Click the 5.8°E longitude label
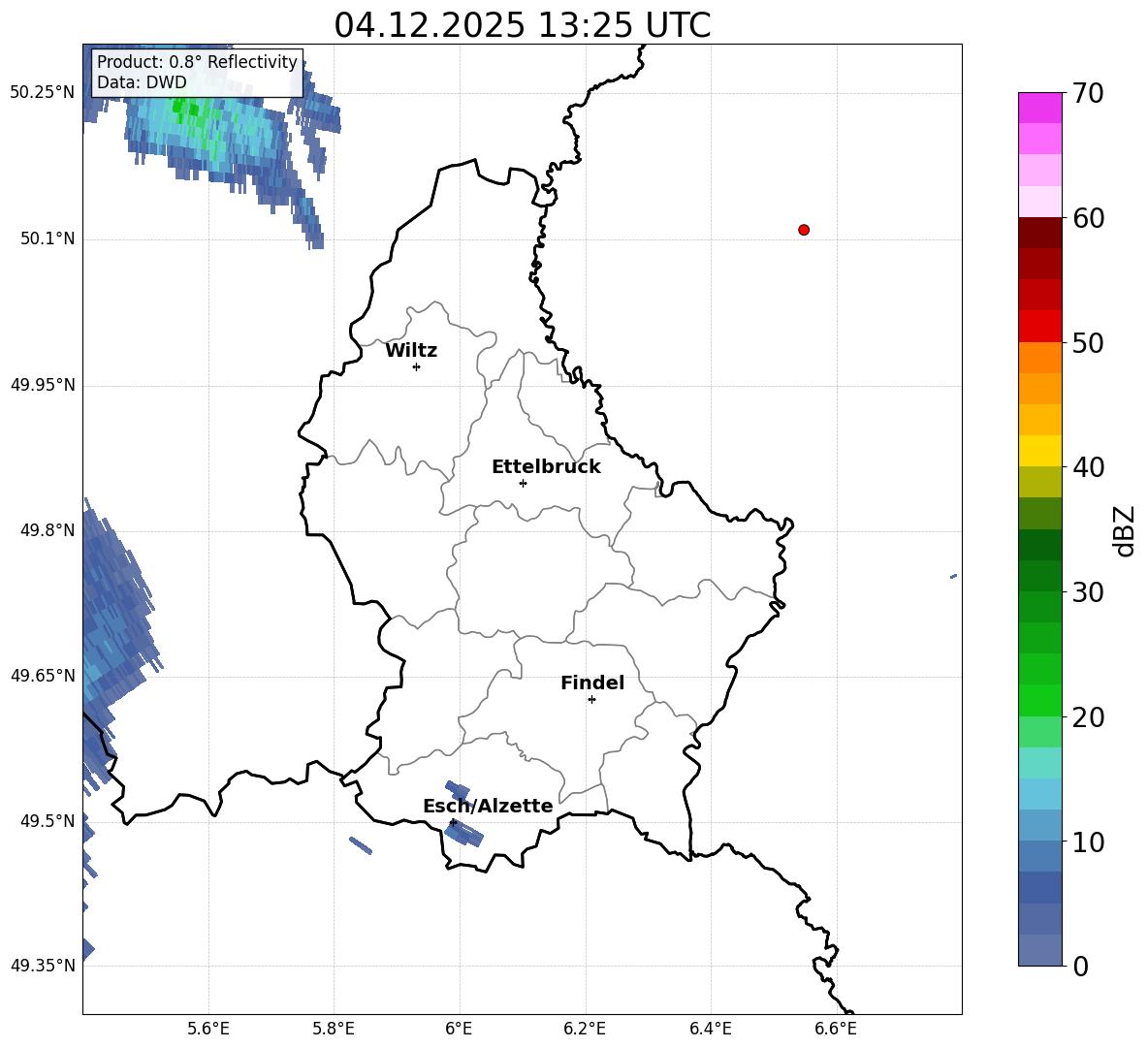Viewport: 1148px width, 1048px height. 334,1029
